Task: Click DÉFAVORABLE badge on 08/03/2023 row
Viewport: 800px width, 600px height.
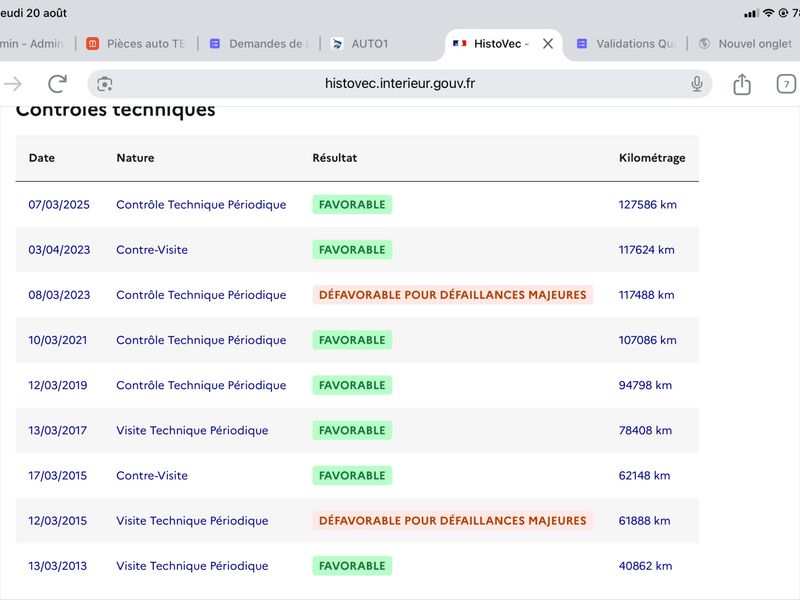Action: pyautogui.click(x=453, y=295)
